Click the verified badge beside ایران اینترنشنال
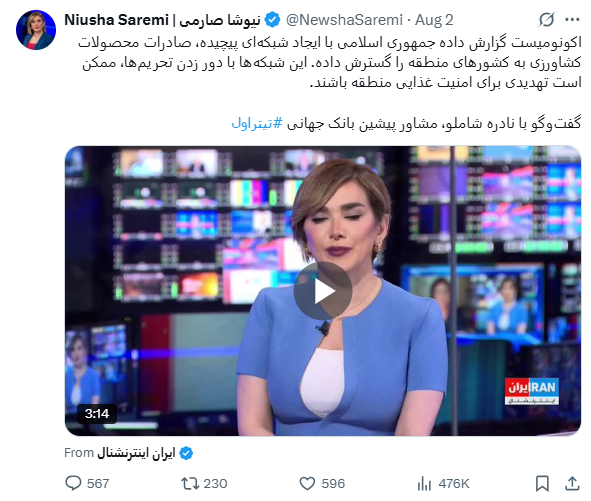591x501 pixels. [x=186, y=453]
